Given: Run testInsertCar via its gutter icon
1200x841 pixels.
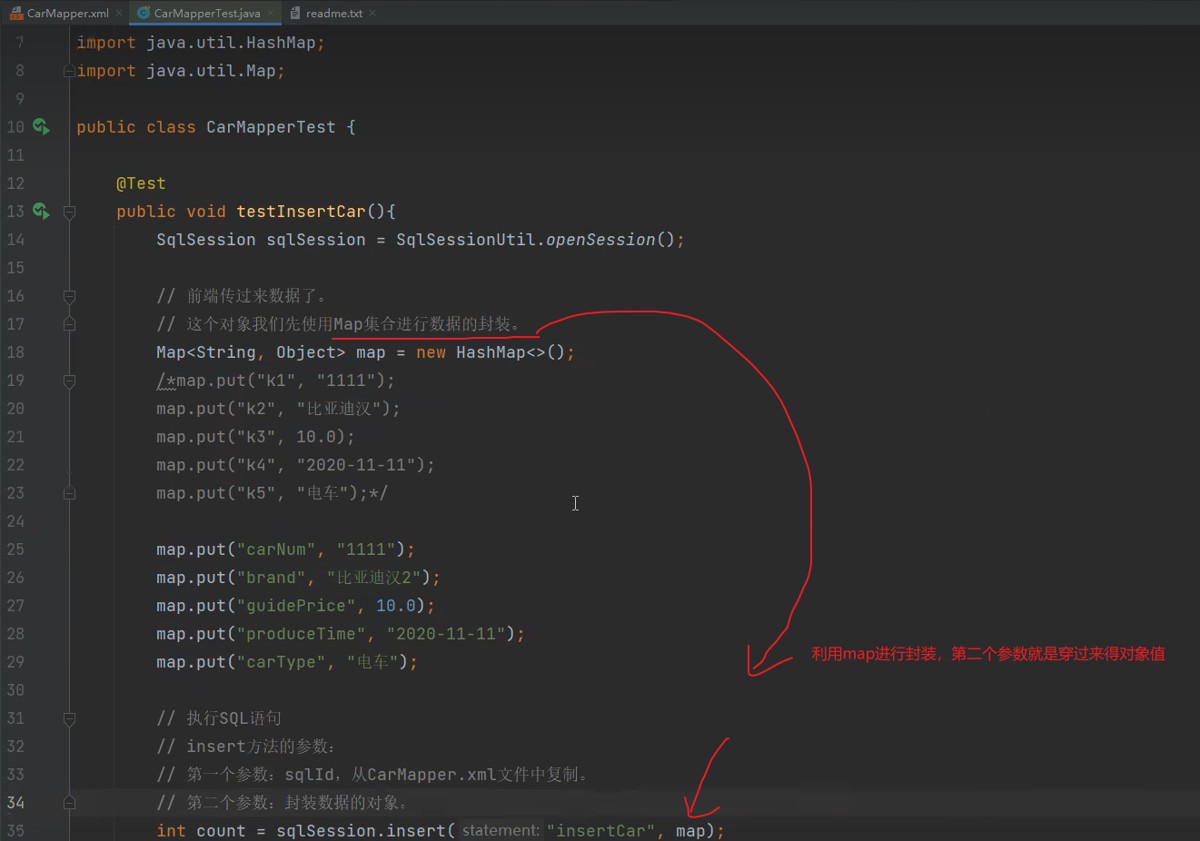Looking at the screenshot, I should (40, 211).
